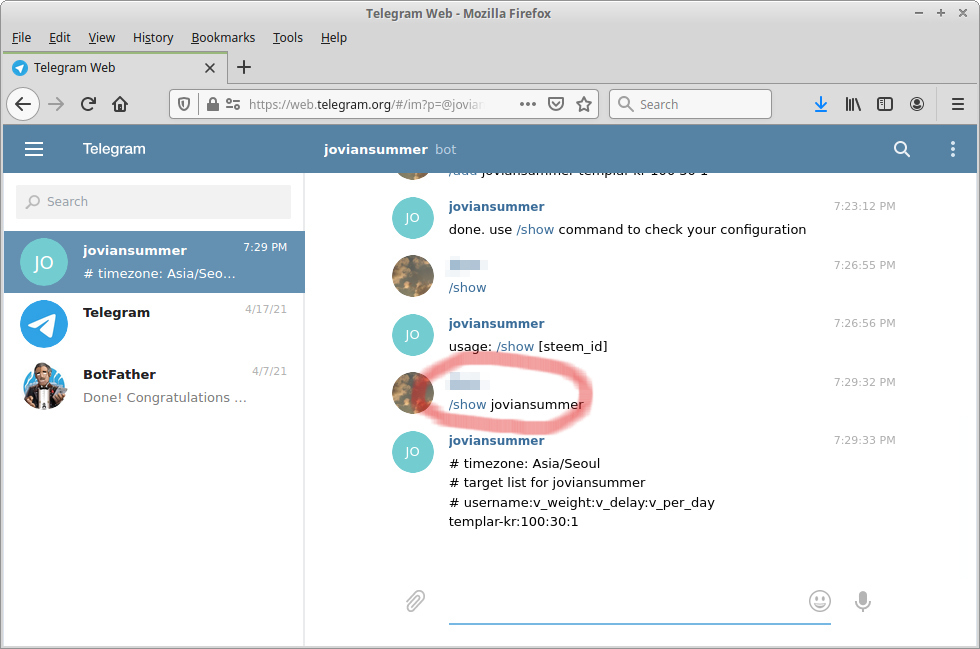Open the Bookmarks menu

223,38
